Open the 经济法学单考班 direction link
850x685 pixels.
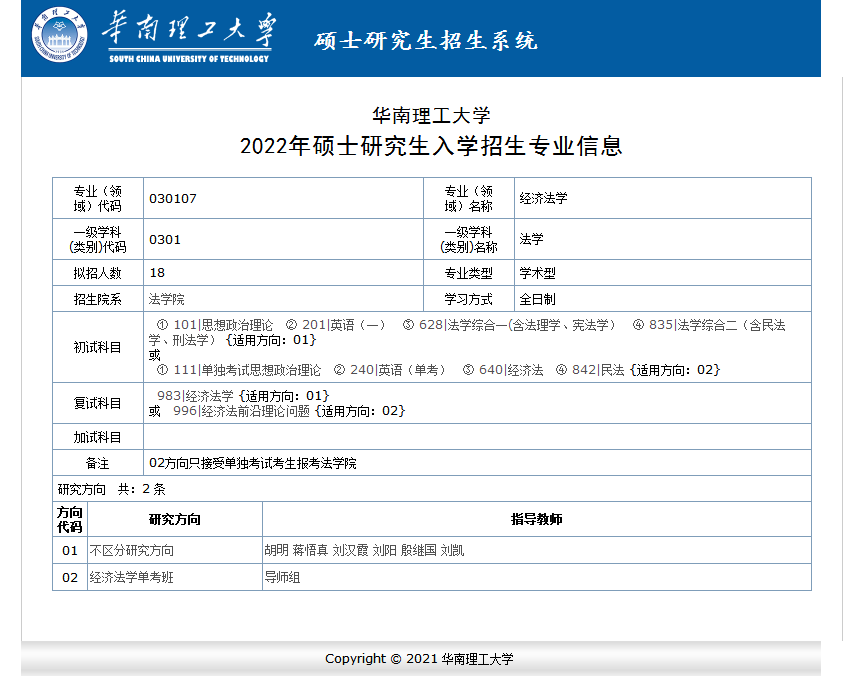pos(132,578)
